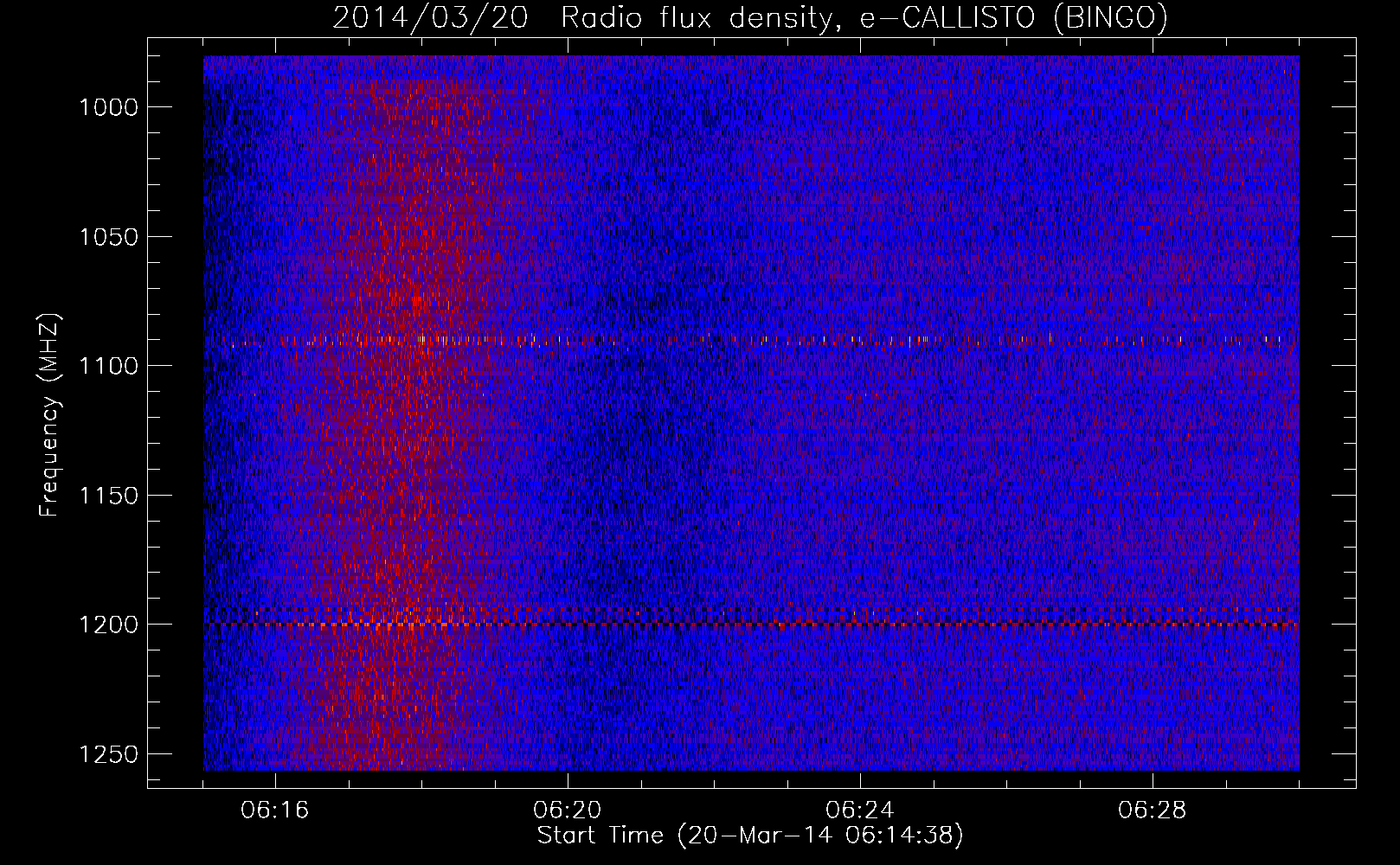Viewport: 1400px width, 865px height.
Task: Click the 'Start Time (20-Mar-14 06:14:38)' label
Action: point(750,836)
